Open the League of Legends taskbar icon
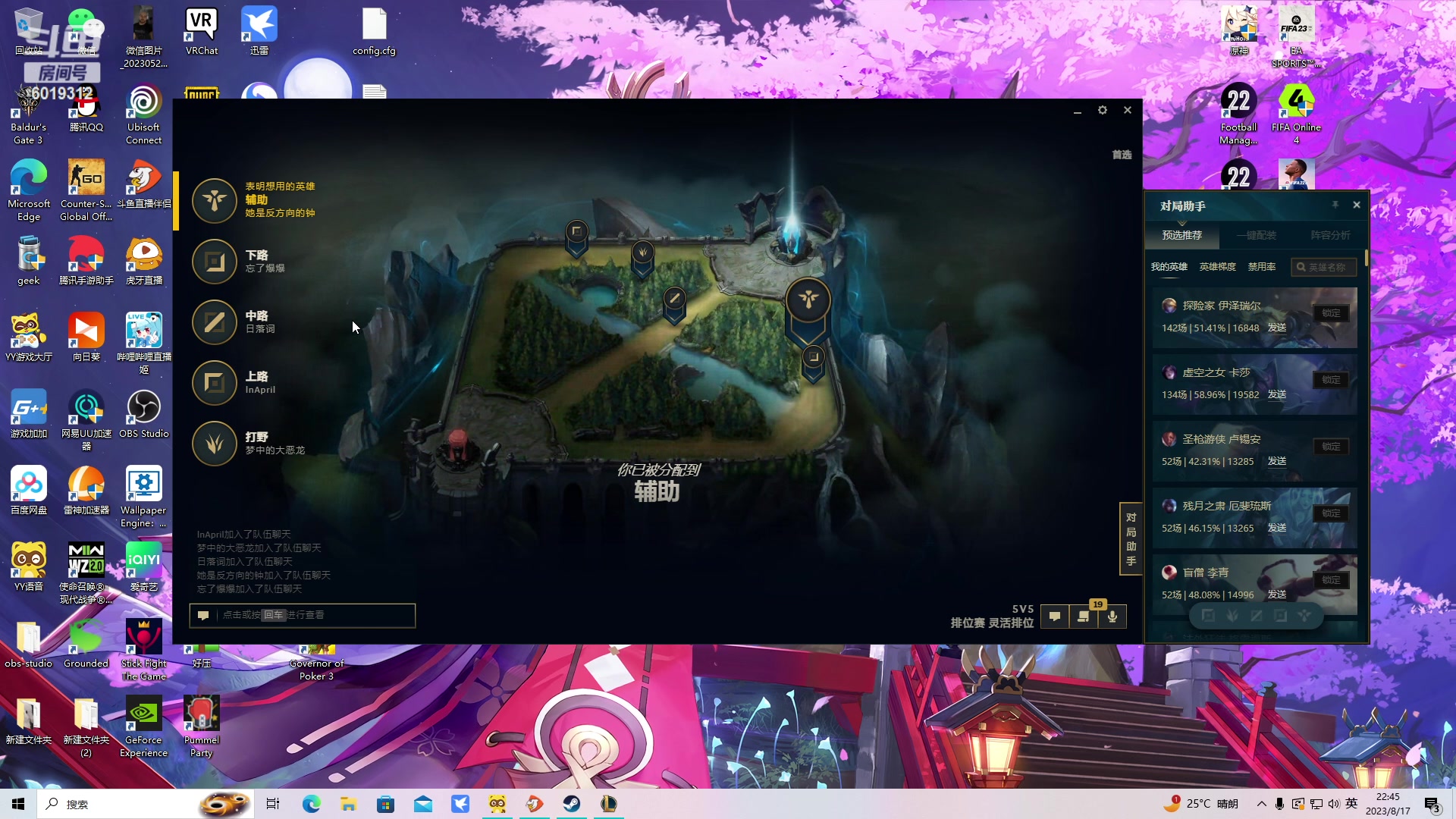This screenshot has width=1456, height=819. click(609, 804)
